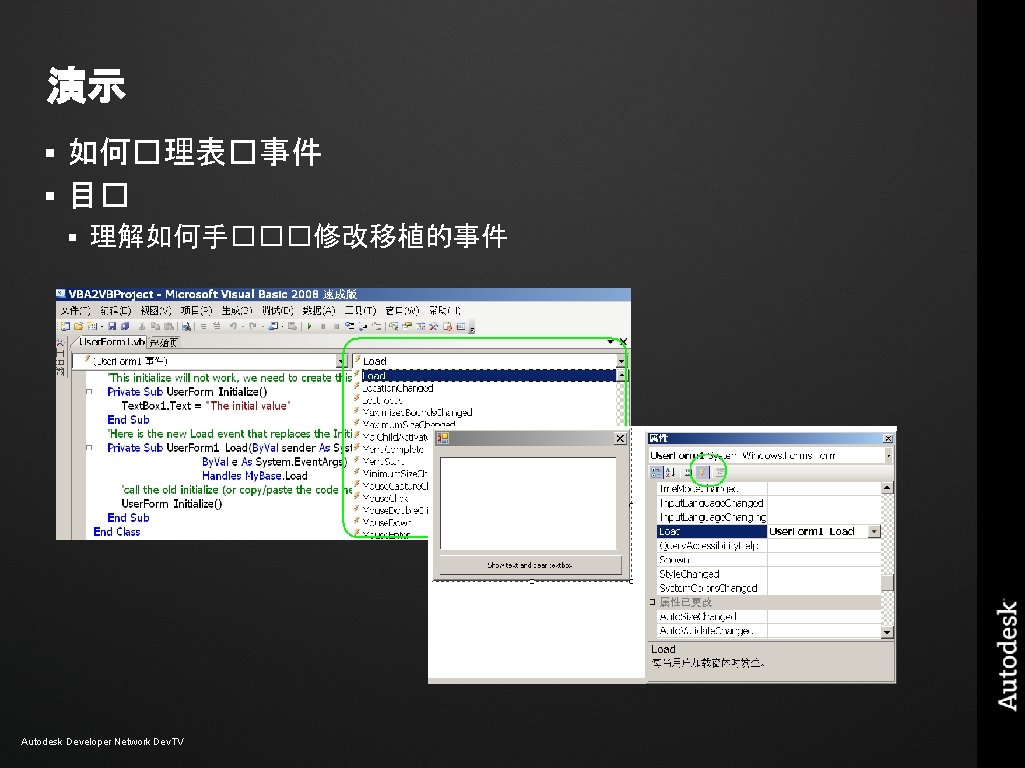
Task: Click the Copy icon in toolbar
Action: click(x=156, y=326)
